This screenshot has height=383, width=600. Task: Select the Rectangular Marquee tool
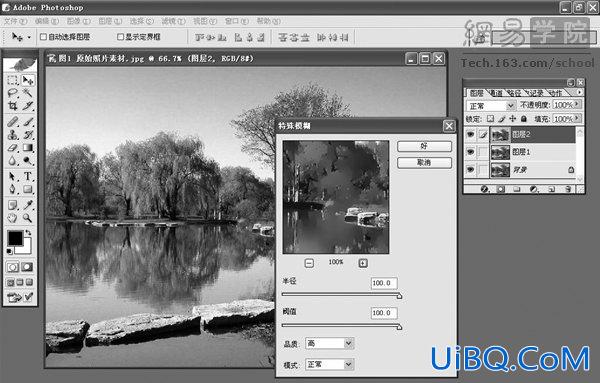(13, 80)
